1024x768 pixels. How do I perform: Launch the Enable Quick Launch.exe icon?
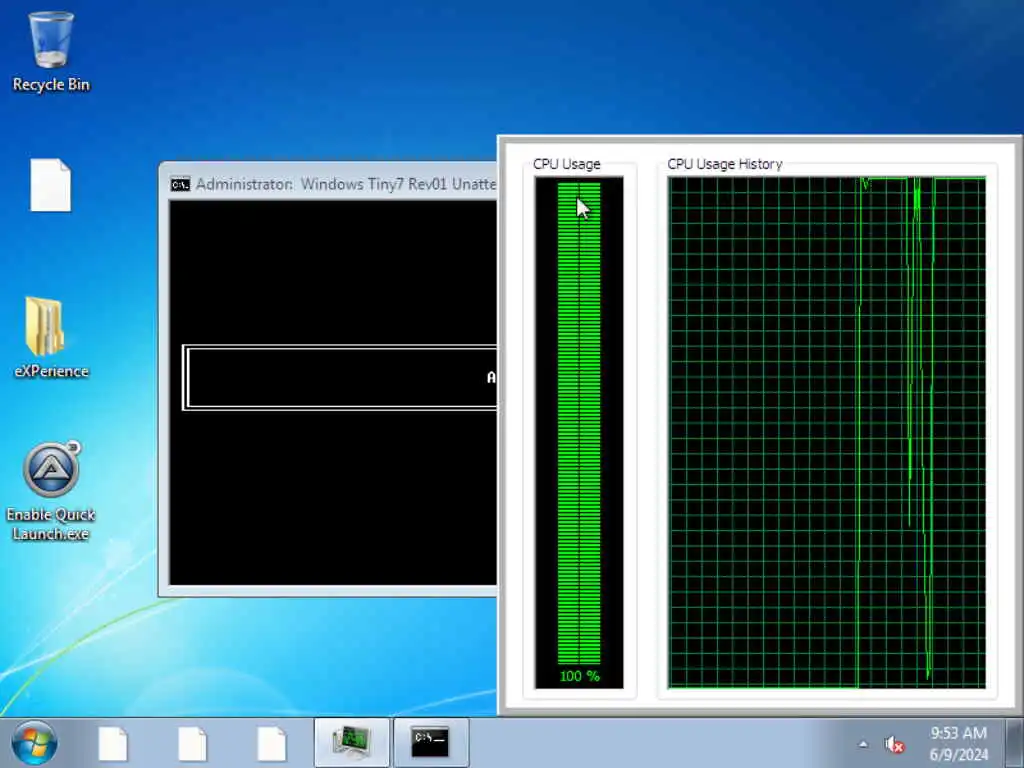tap(51, 492)
